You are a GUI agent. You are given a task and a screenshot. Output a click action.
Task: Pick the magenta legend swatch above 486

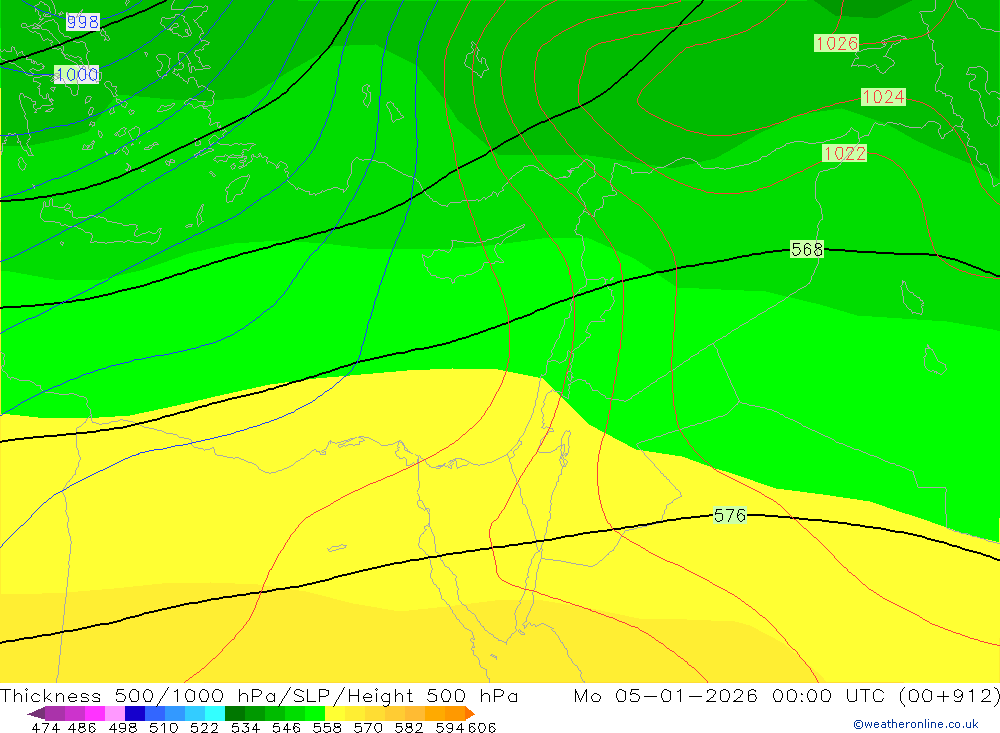(x=94, y=713)
